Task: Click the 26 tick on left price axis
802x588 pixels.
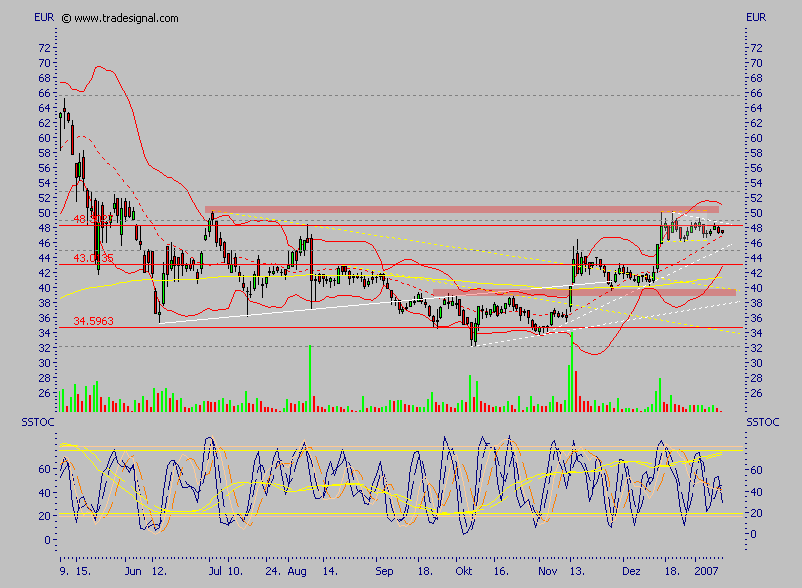Action: (44, 393)
